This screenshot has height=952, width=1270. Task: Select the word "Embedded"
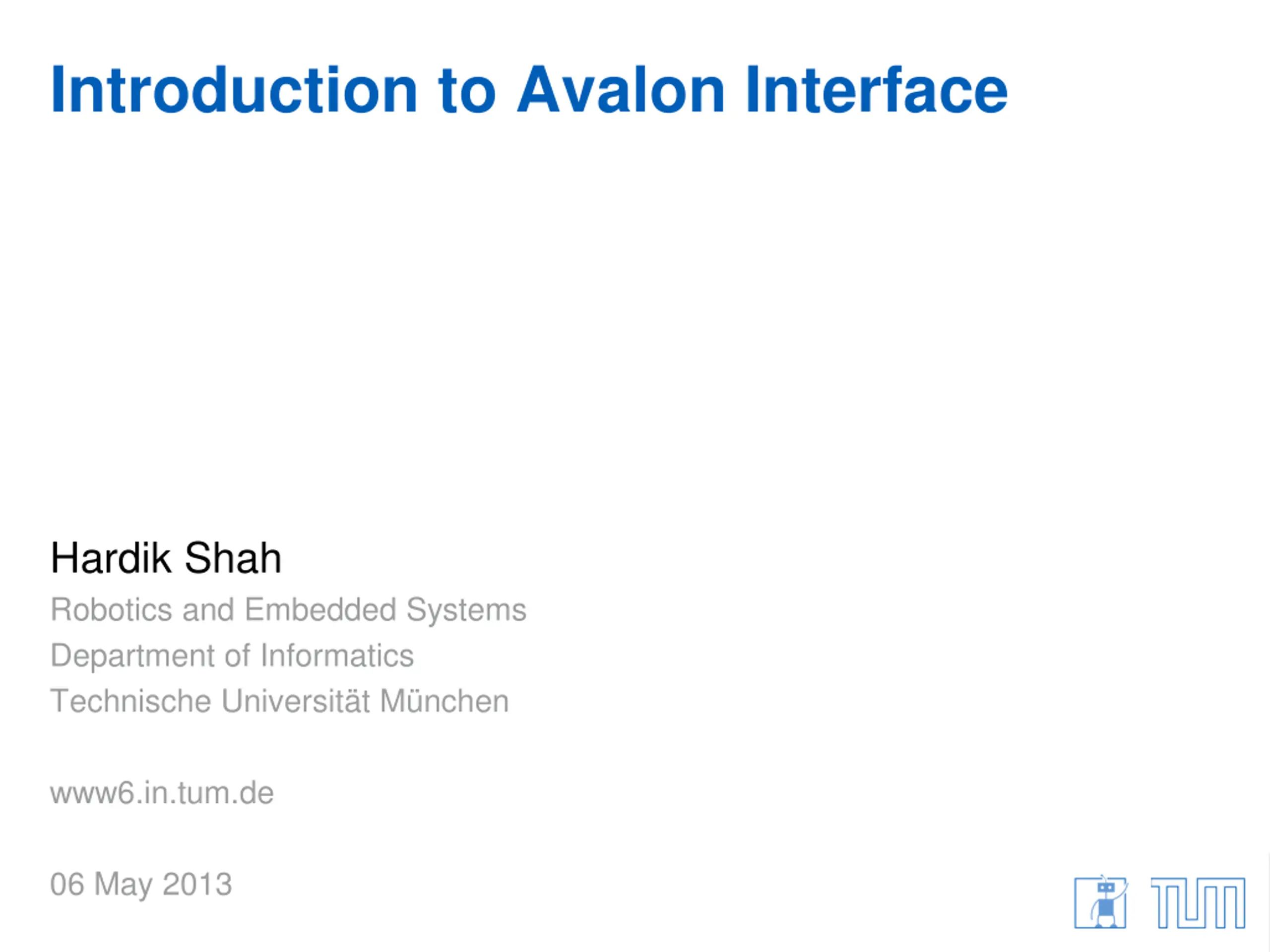tap(320, 609)
